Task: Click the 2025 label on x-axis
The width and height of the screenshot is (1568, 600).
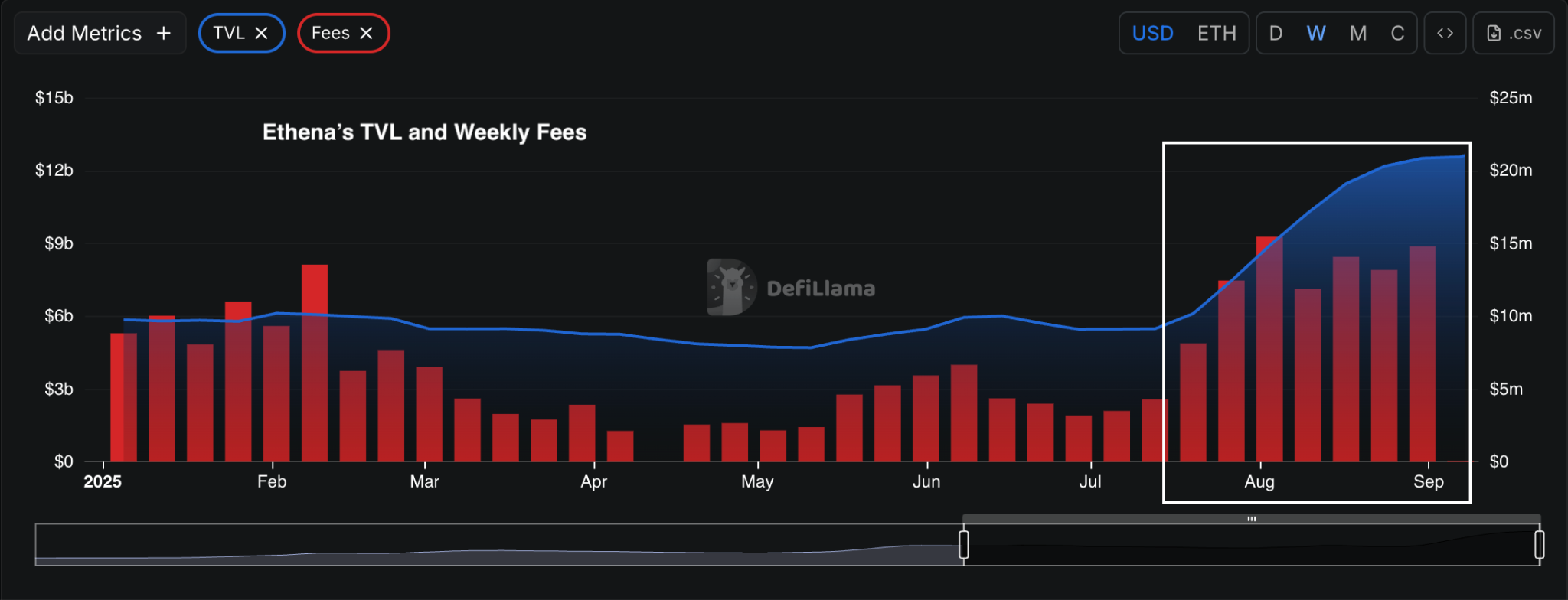Action: coord(103,481)
